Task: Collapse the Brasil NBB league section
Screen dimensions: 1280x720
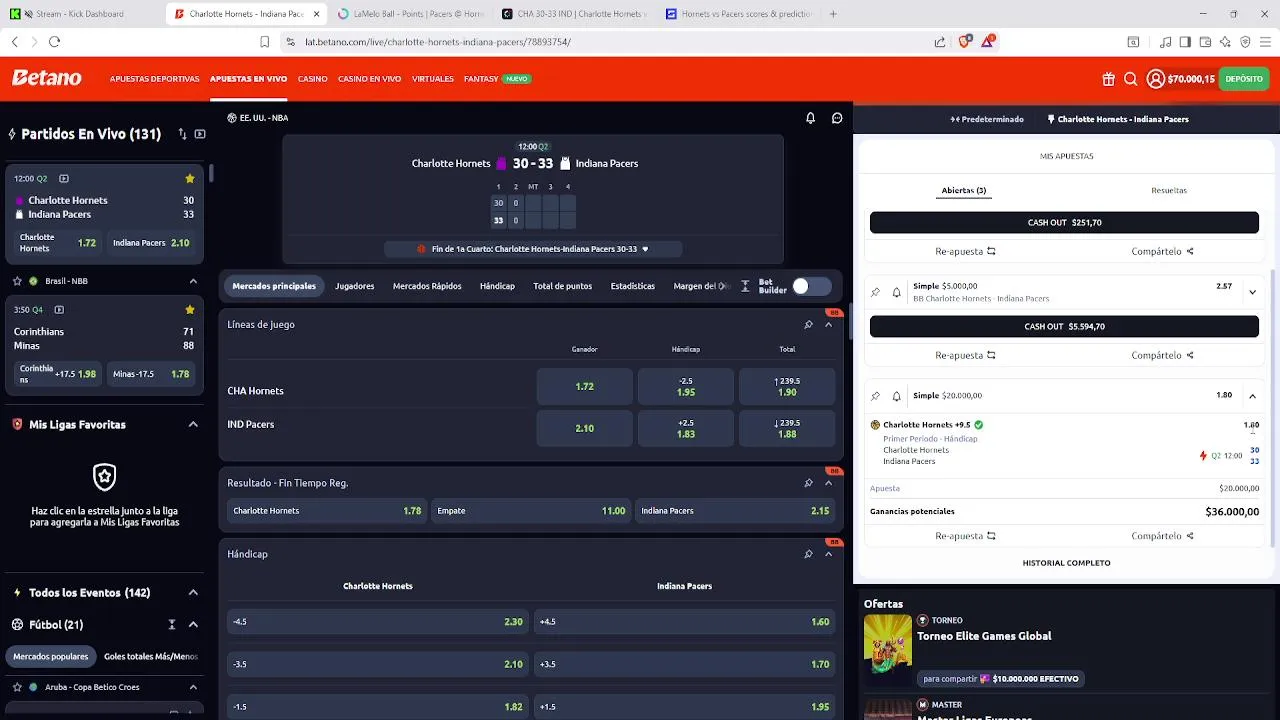Action: pos(193,281)
